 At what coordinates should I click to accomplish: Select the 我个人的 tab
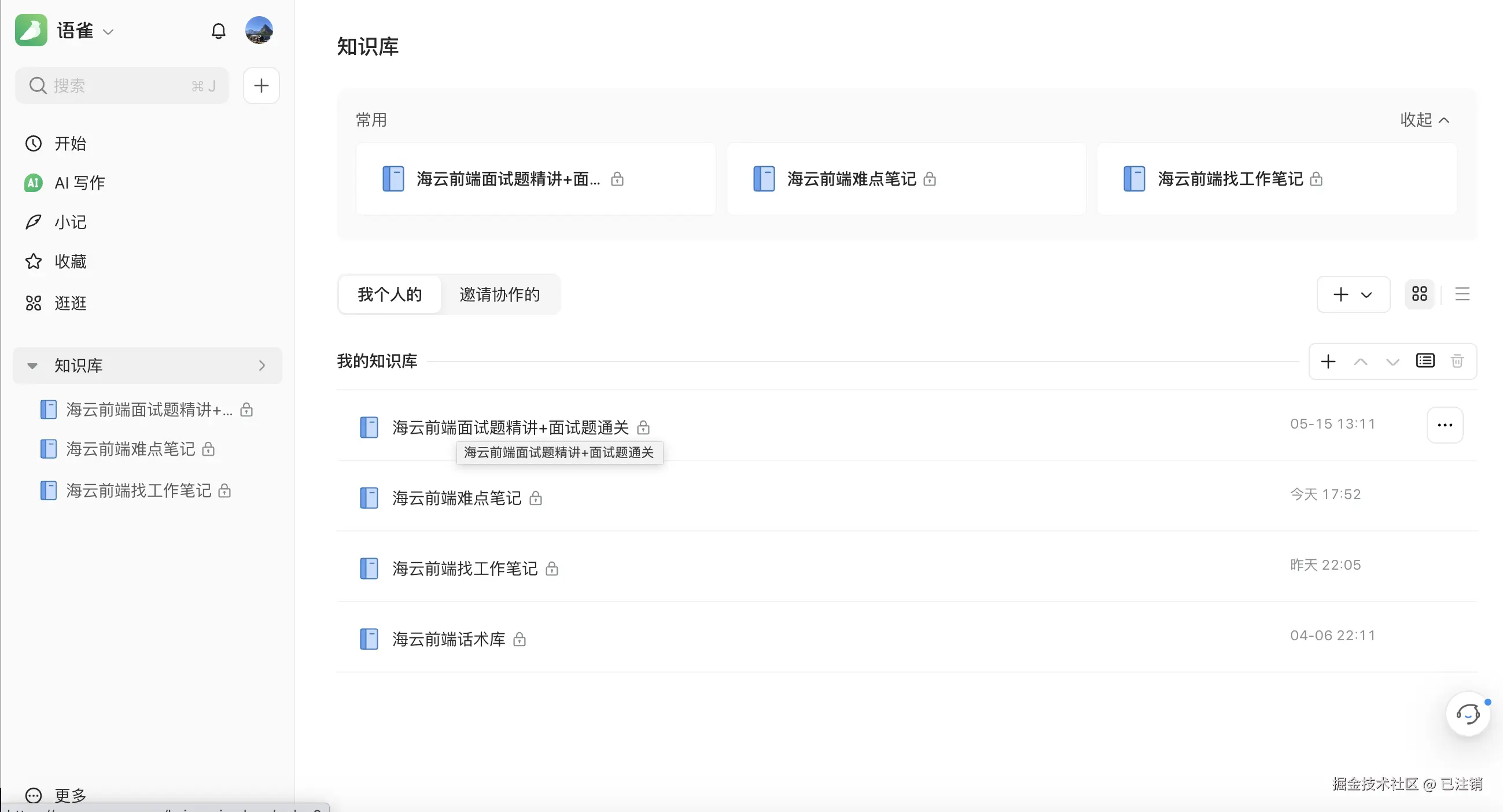click(389, 294)
